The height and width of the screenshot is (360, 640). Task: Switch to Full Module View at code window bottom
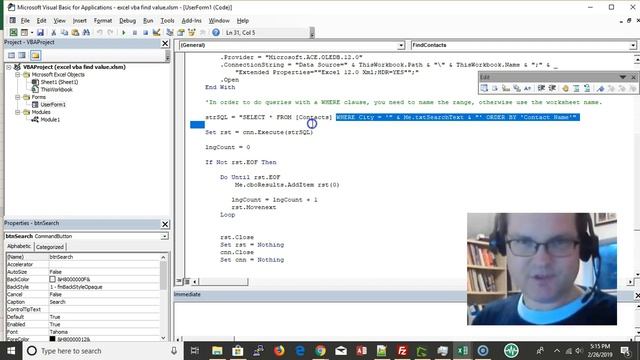pyautogui.click(x=187, y=281)
